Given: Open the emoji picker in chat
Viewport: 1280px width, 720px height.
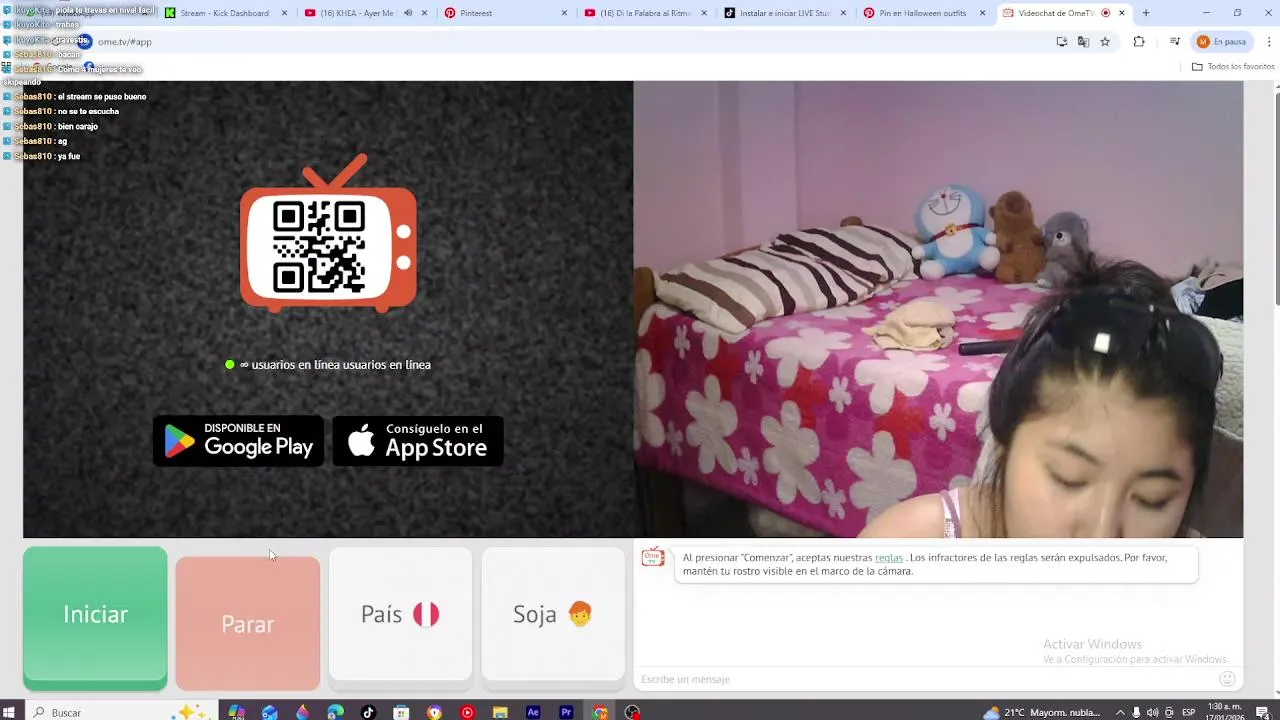Looking at the screenshot, I should (1227, 679).
